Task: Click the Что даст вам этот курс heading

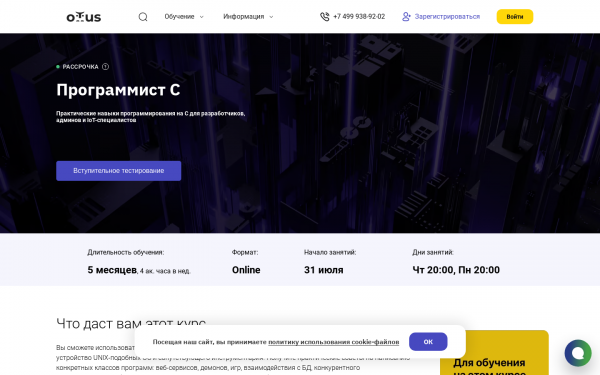Action: pos(131,323)
